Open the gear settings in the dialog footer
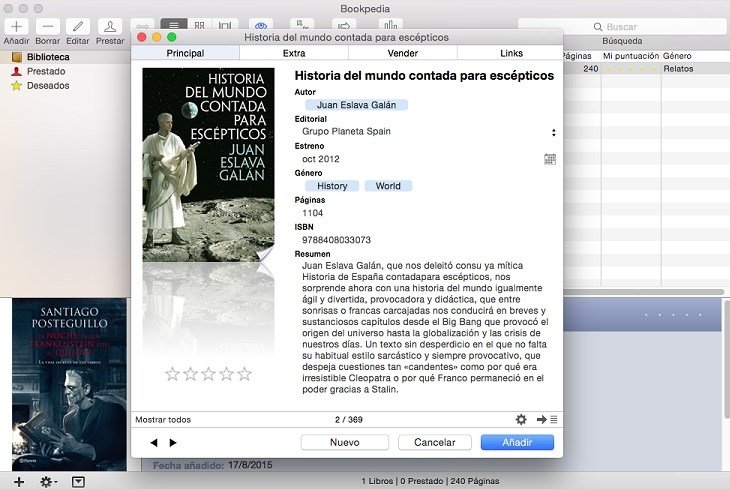Image resolution: width=730 pixels, height=489 pixels. (x=521, y=419)
